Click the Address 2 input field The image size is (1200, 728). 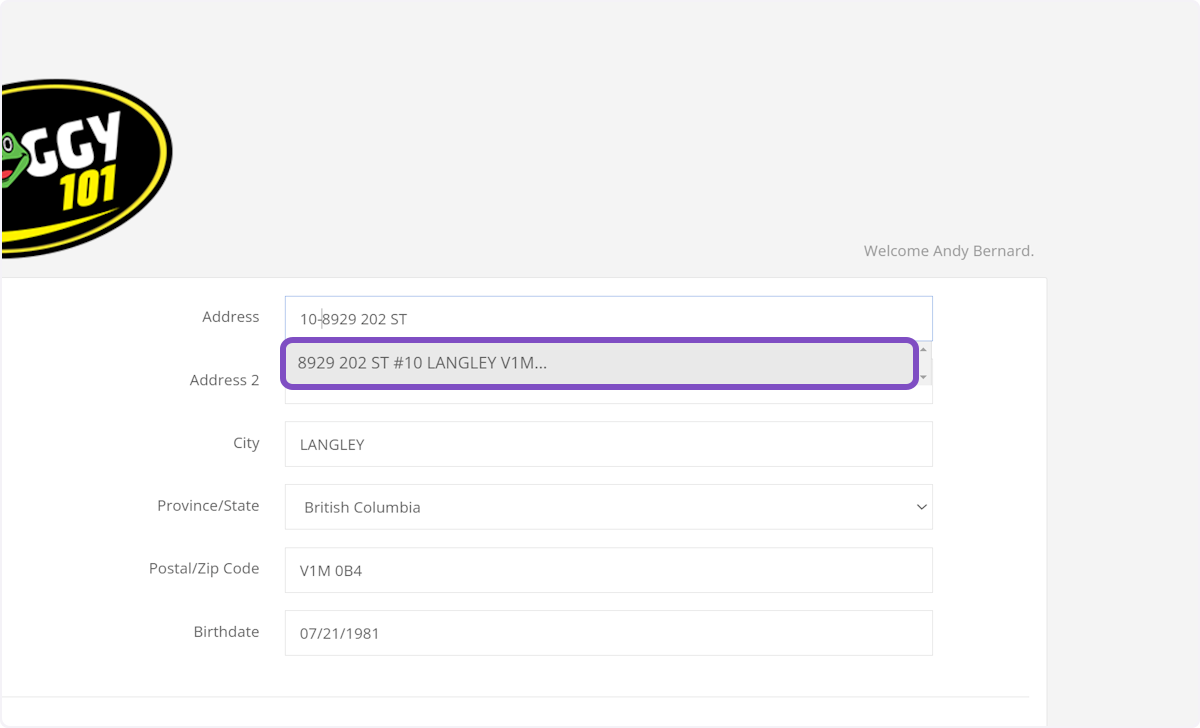(608, 390)
